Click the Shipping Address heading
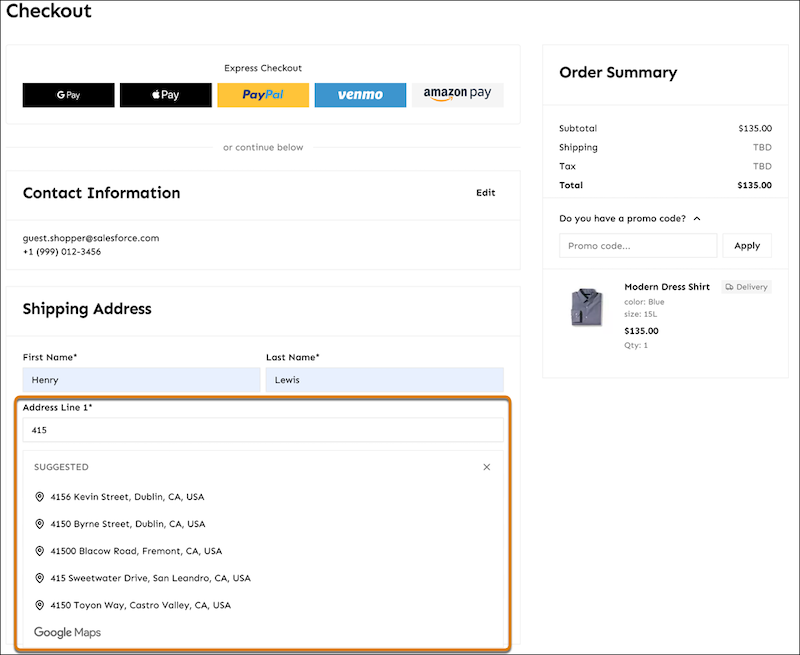This screenshot has height=655, width=800. [87, 309]
